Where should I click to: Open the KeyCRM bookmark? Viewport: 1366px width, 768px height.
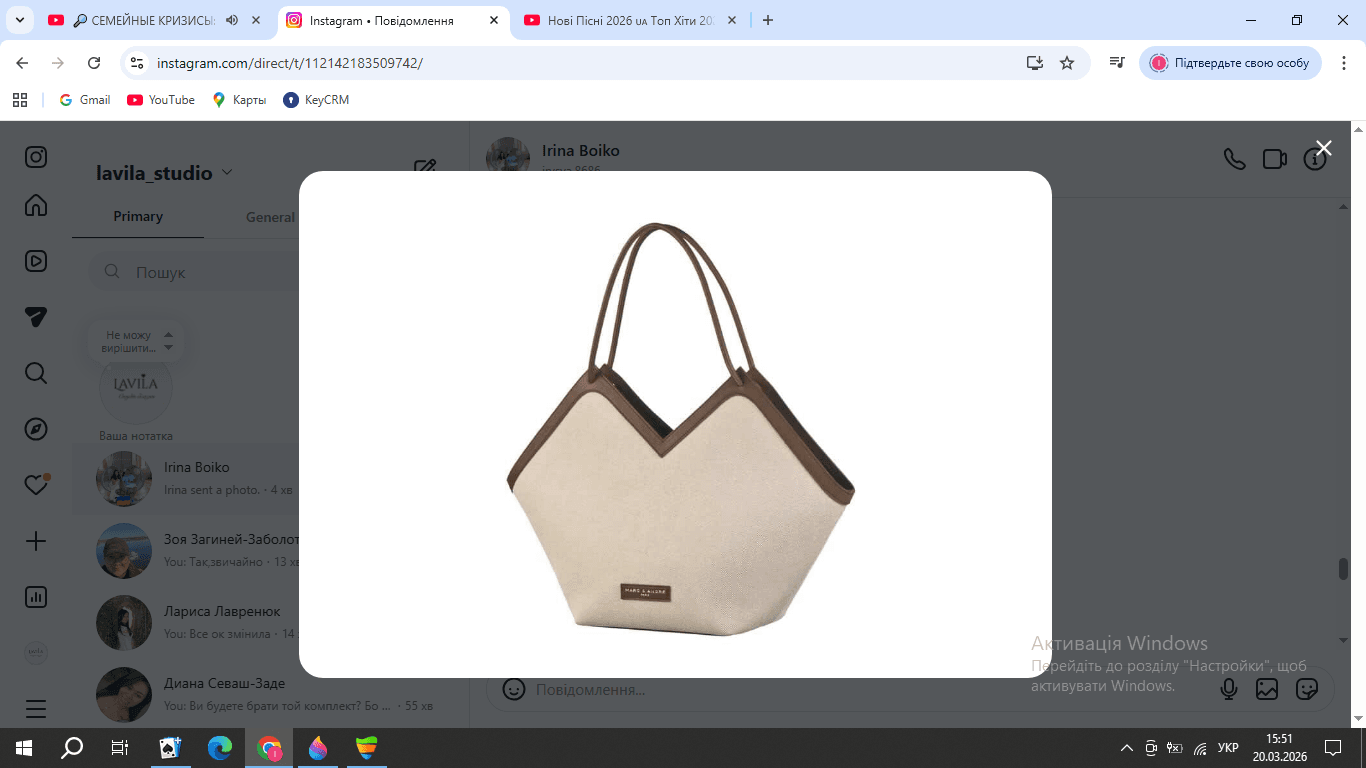316,100
